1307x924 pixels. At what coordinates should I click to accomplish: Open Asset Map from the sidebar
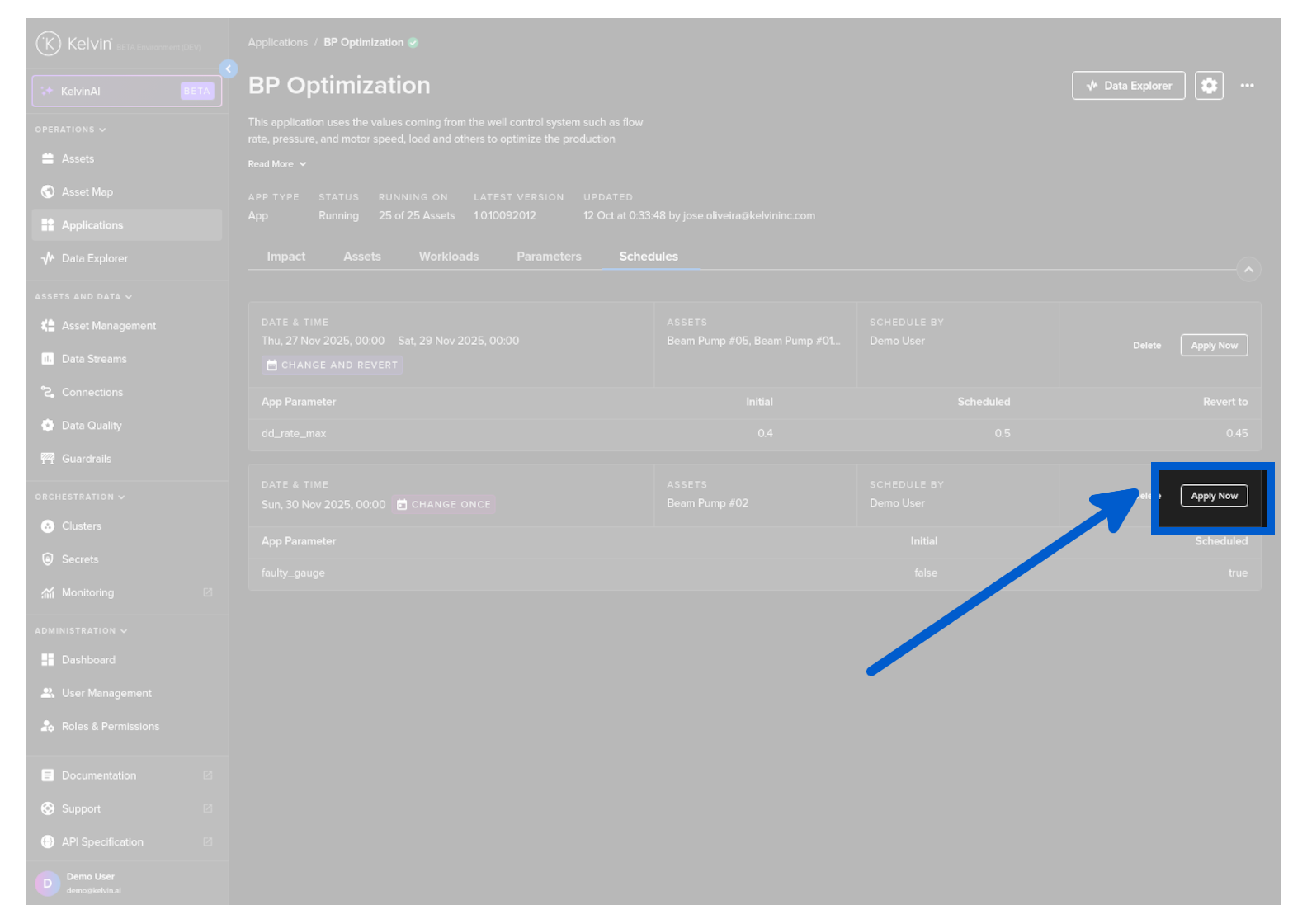point(87,192)
